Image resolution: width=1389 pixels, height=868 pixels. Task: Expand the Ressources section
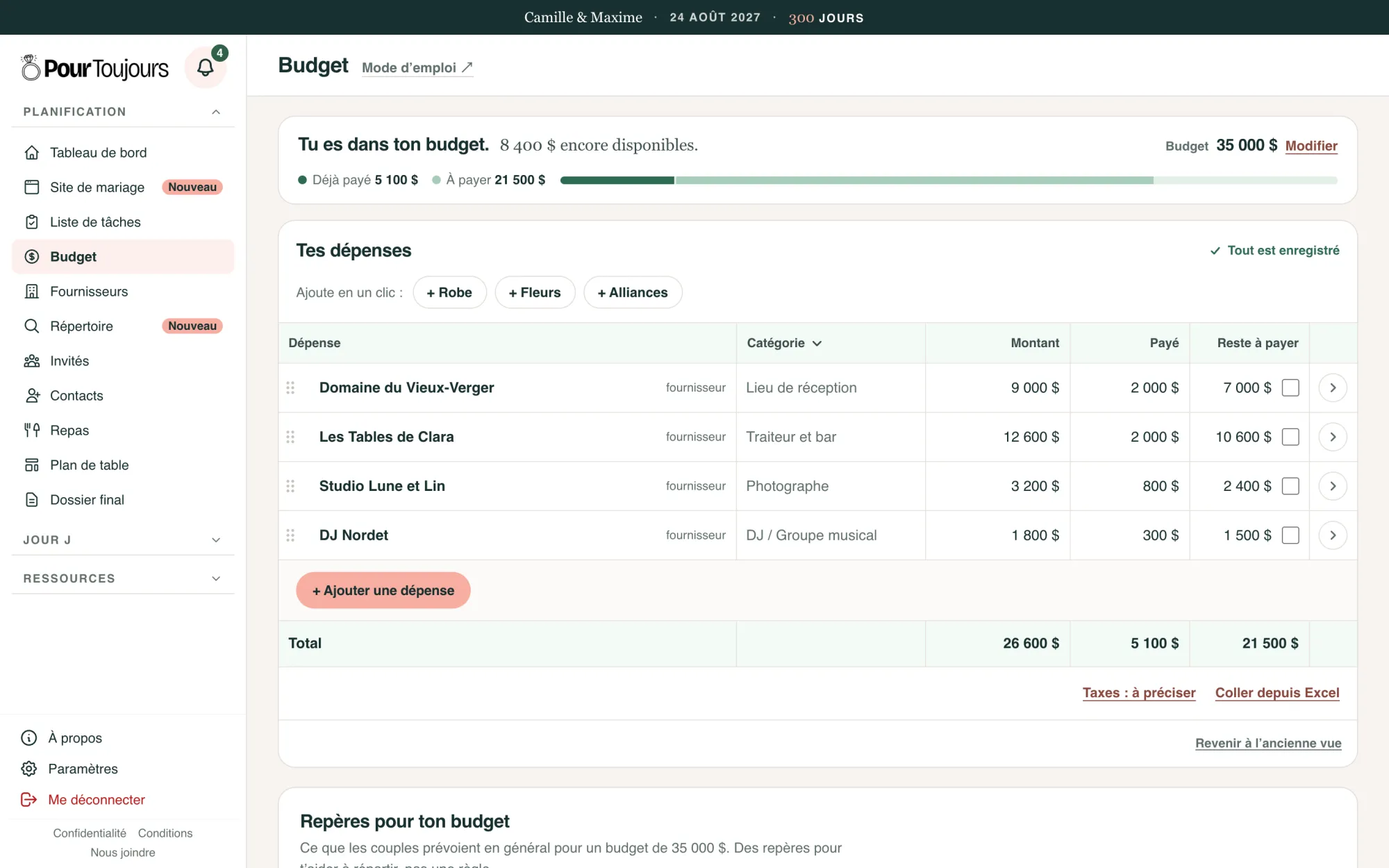(216, 578)
